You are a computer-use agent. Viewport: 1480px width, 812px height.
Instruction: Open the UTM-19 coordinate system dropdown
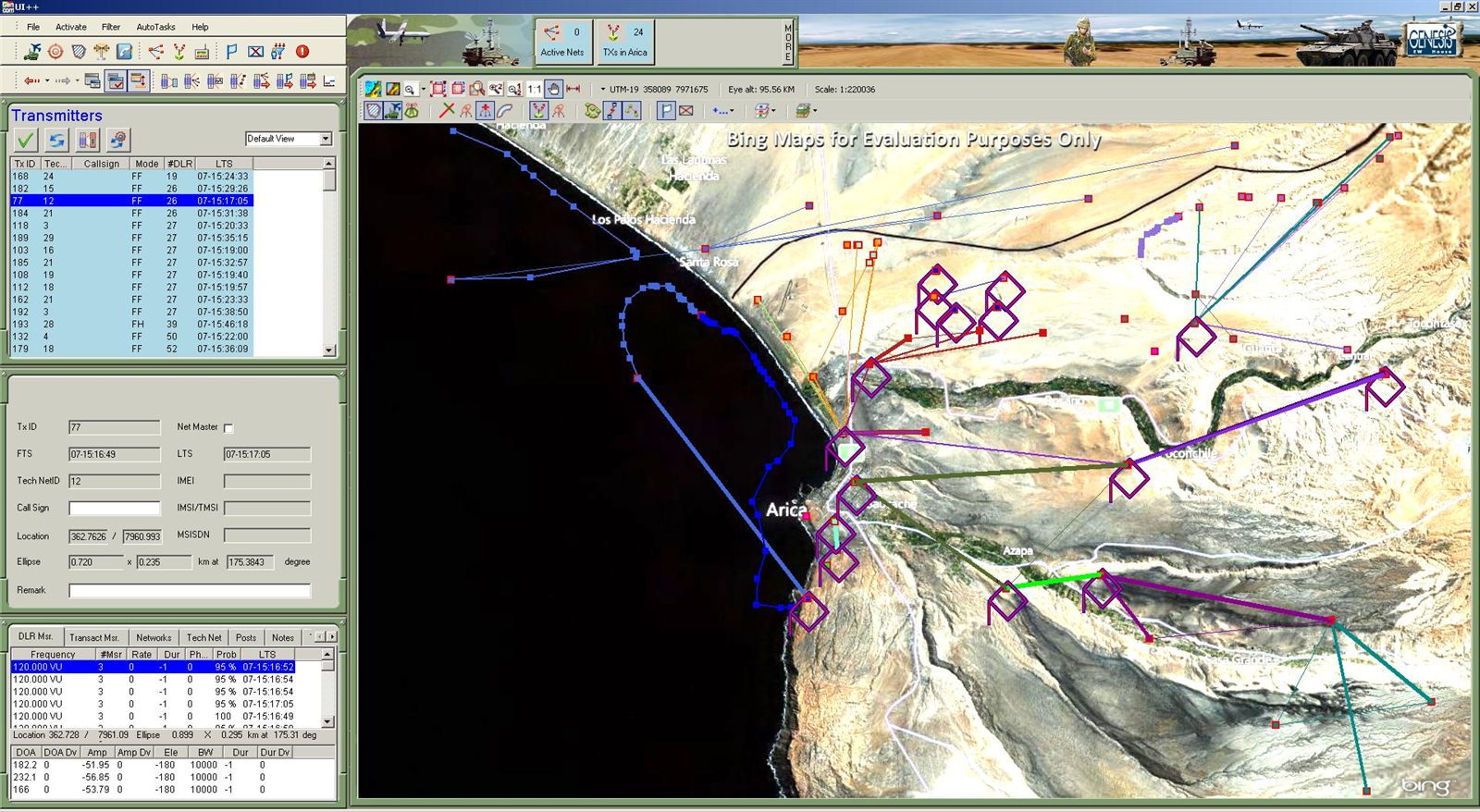click(x=603, y=90)
